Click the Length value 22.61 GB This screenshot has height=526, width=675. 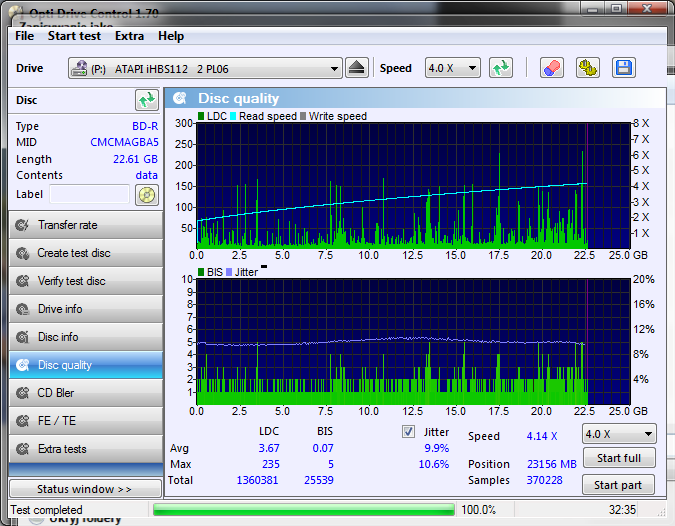(x=135, y=159)
